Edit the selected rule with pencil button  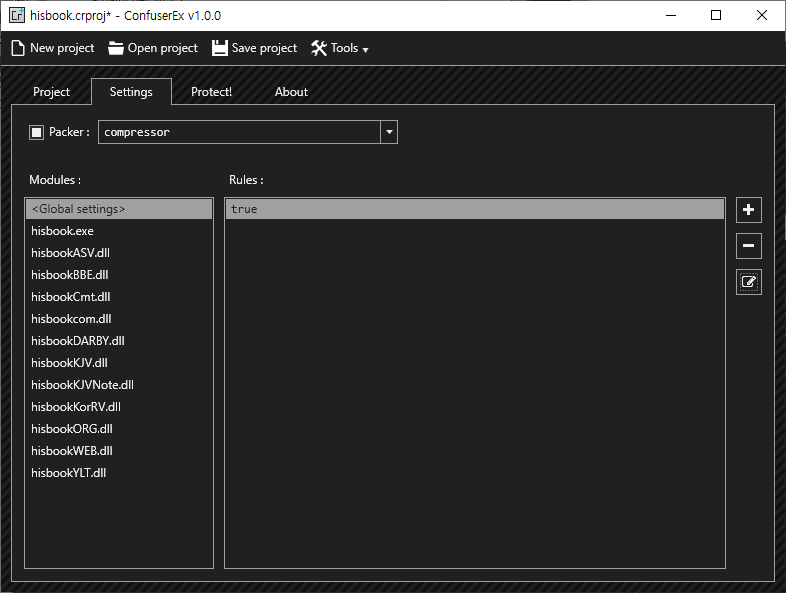[748, 282]
